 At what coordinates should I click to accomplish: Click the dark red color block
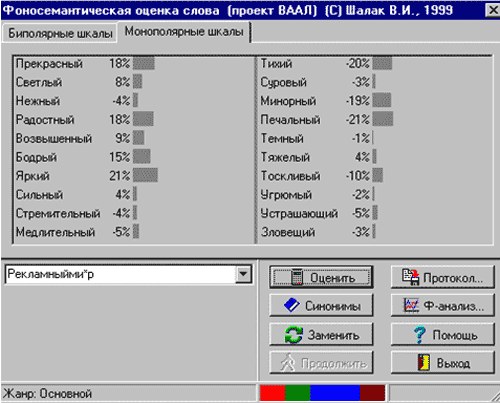372,393
